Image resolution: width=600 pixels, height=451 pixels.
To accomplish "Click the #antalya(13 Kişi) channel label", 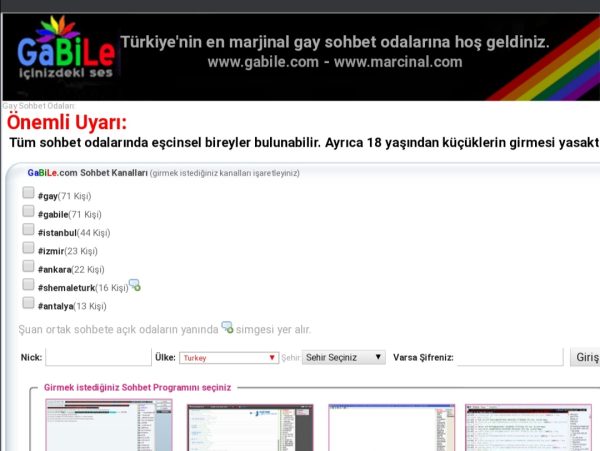I will (x=72, y=306).
